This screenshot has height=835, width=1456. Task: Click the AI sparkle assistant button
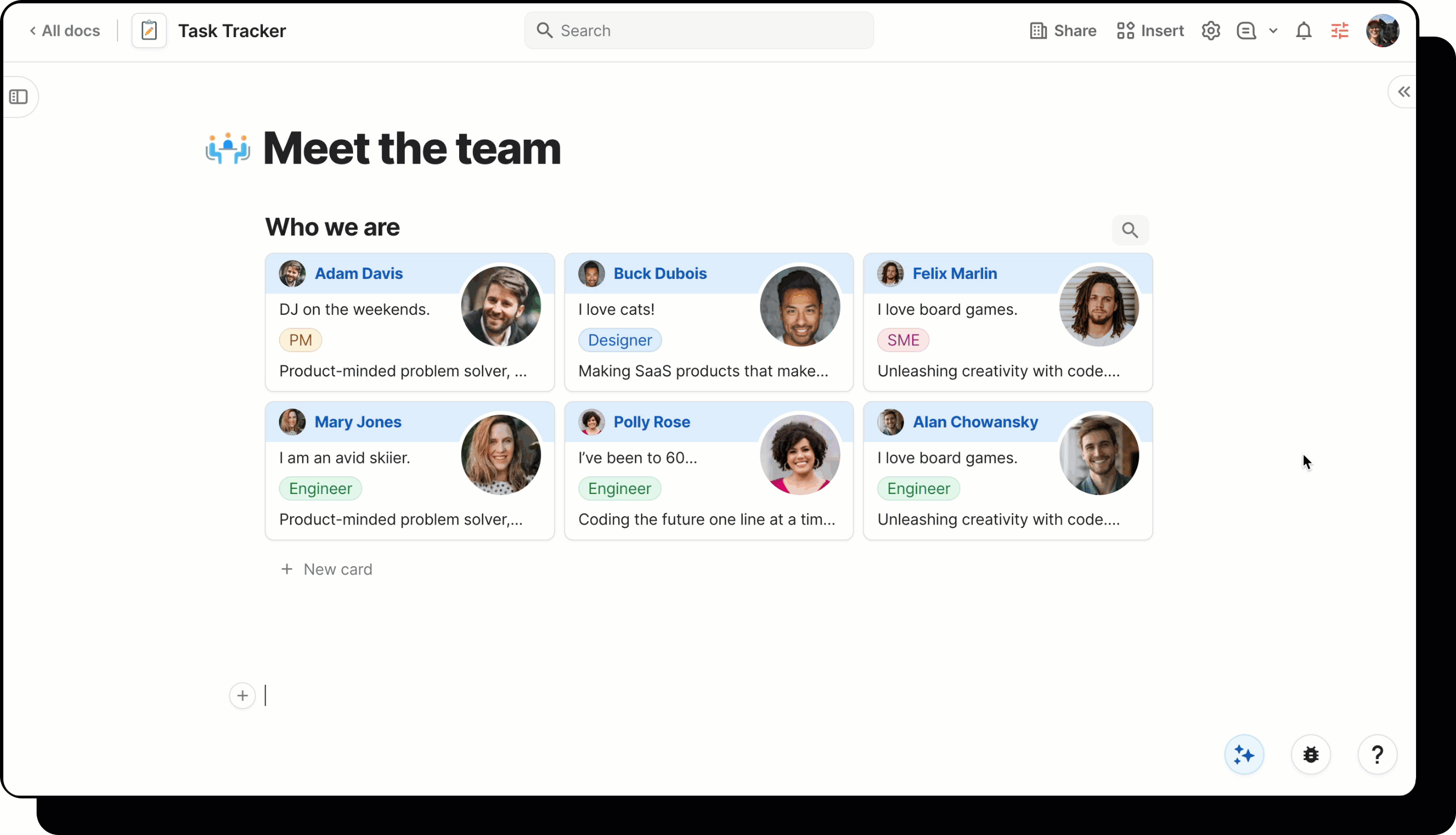click(1244, 755)
